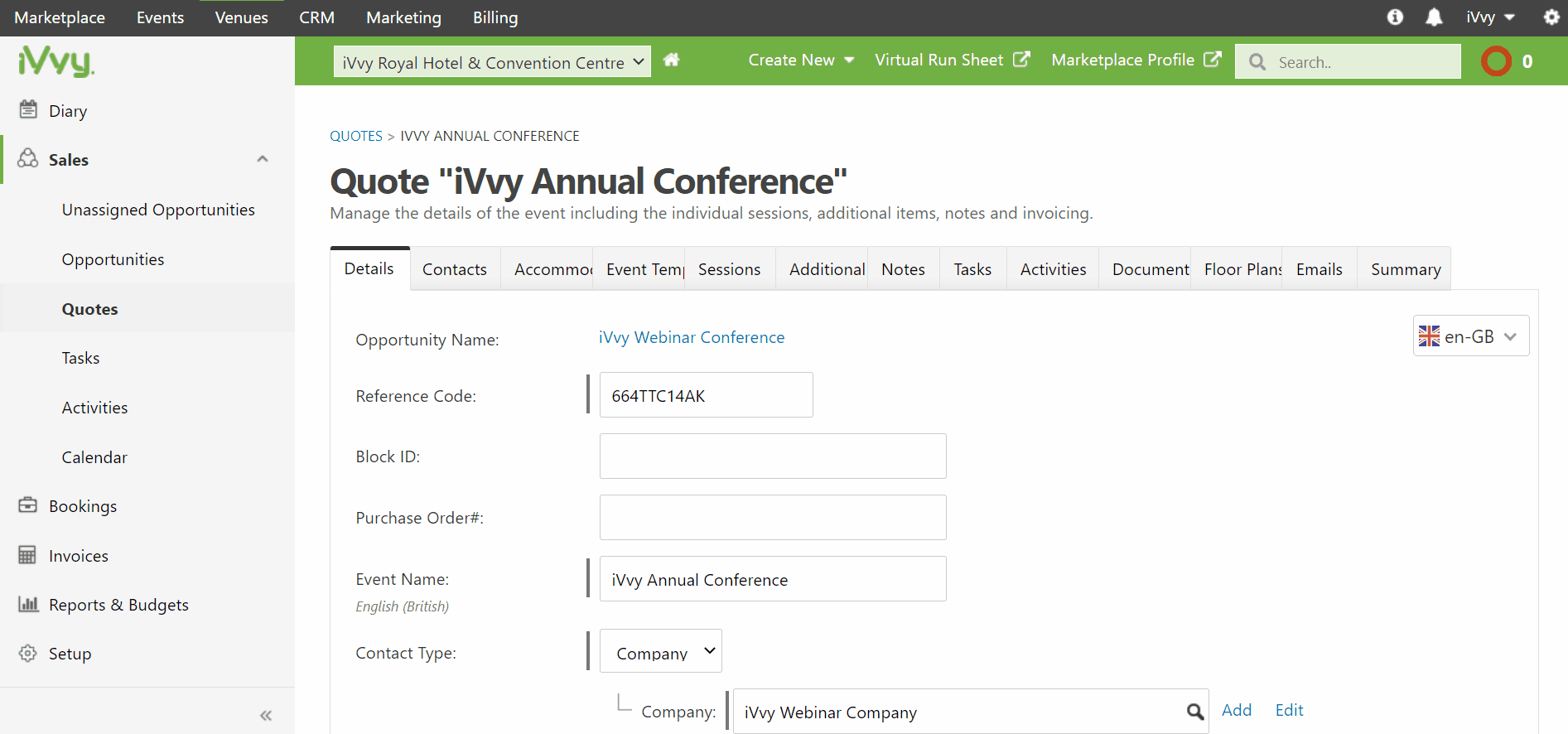Collapse the Sales section chevron
The width and height of the screenshot is (1568, 734).
[x=263, y=159]
